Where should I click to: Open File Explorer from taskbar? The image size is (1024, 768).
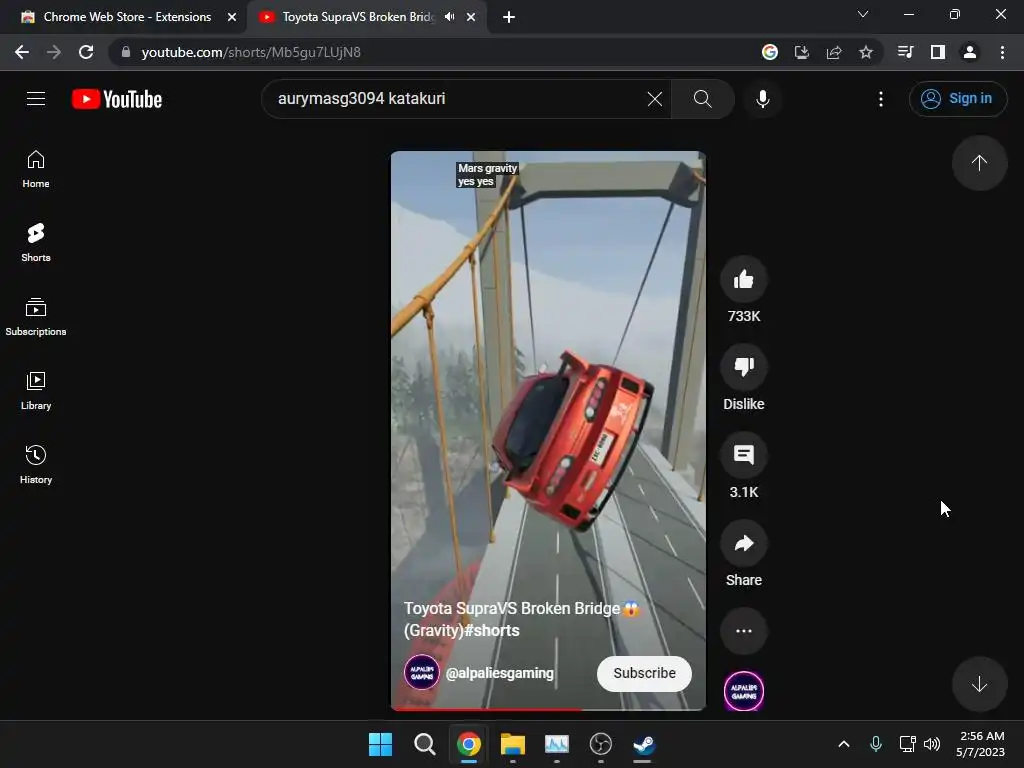pyautogui.click(x=513, y=744)
